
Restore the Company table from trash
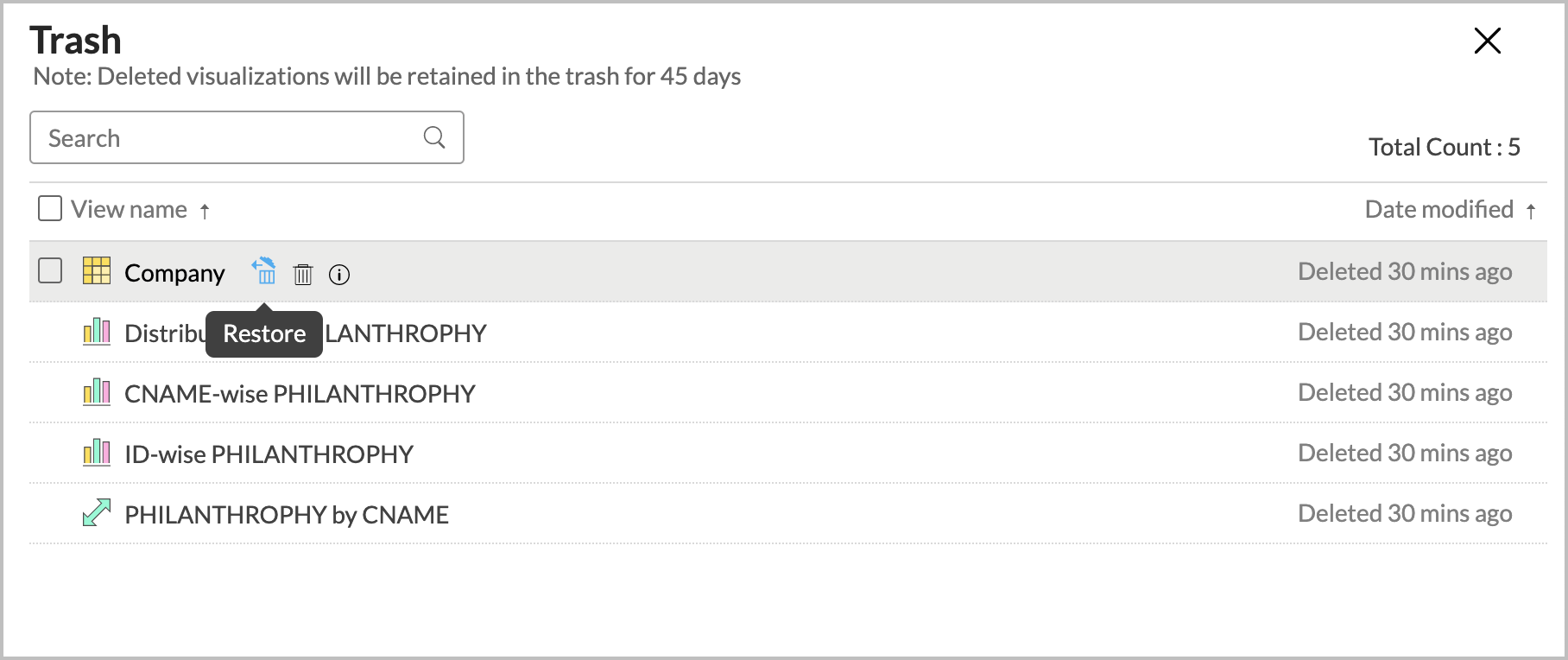coord(264,271)
